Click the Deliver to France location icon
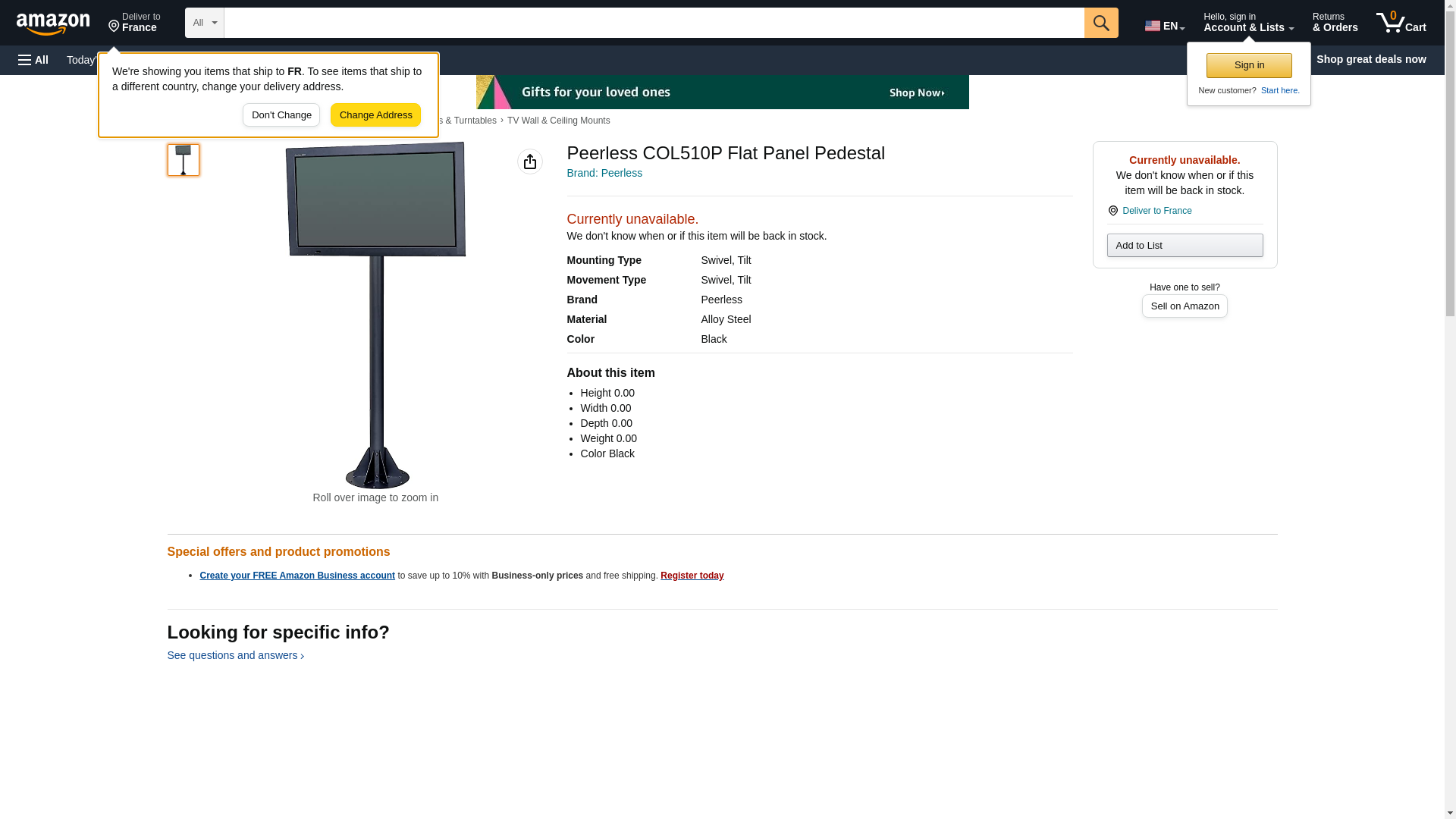Image resolution: width=1456 pixels, height=819 pixels. (x=1112, y=211)
